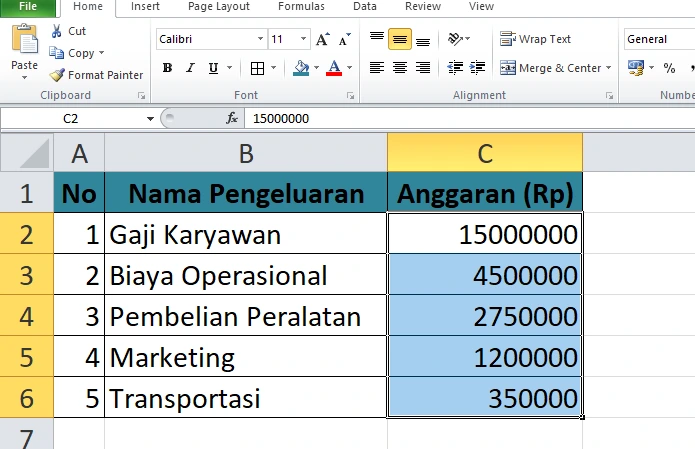This screenshot has width=695, height=449.
Task: Toggle Underline formatting
Action: tap(213, 68)
